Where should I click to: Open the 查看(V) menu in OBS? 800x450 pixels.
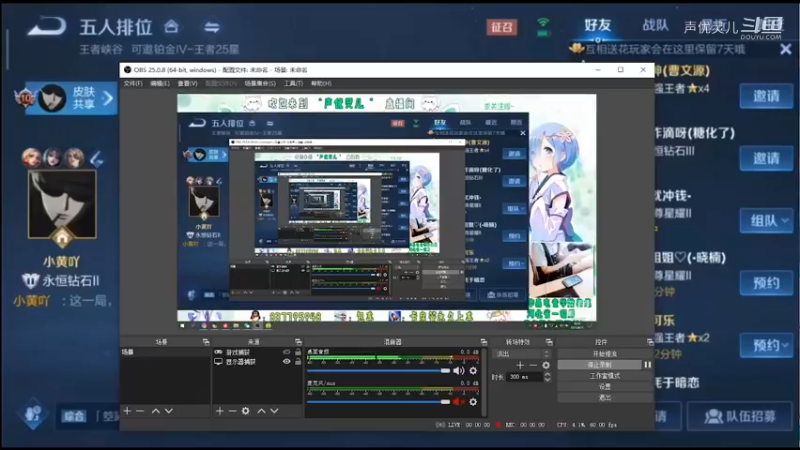coord(187,83)
